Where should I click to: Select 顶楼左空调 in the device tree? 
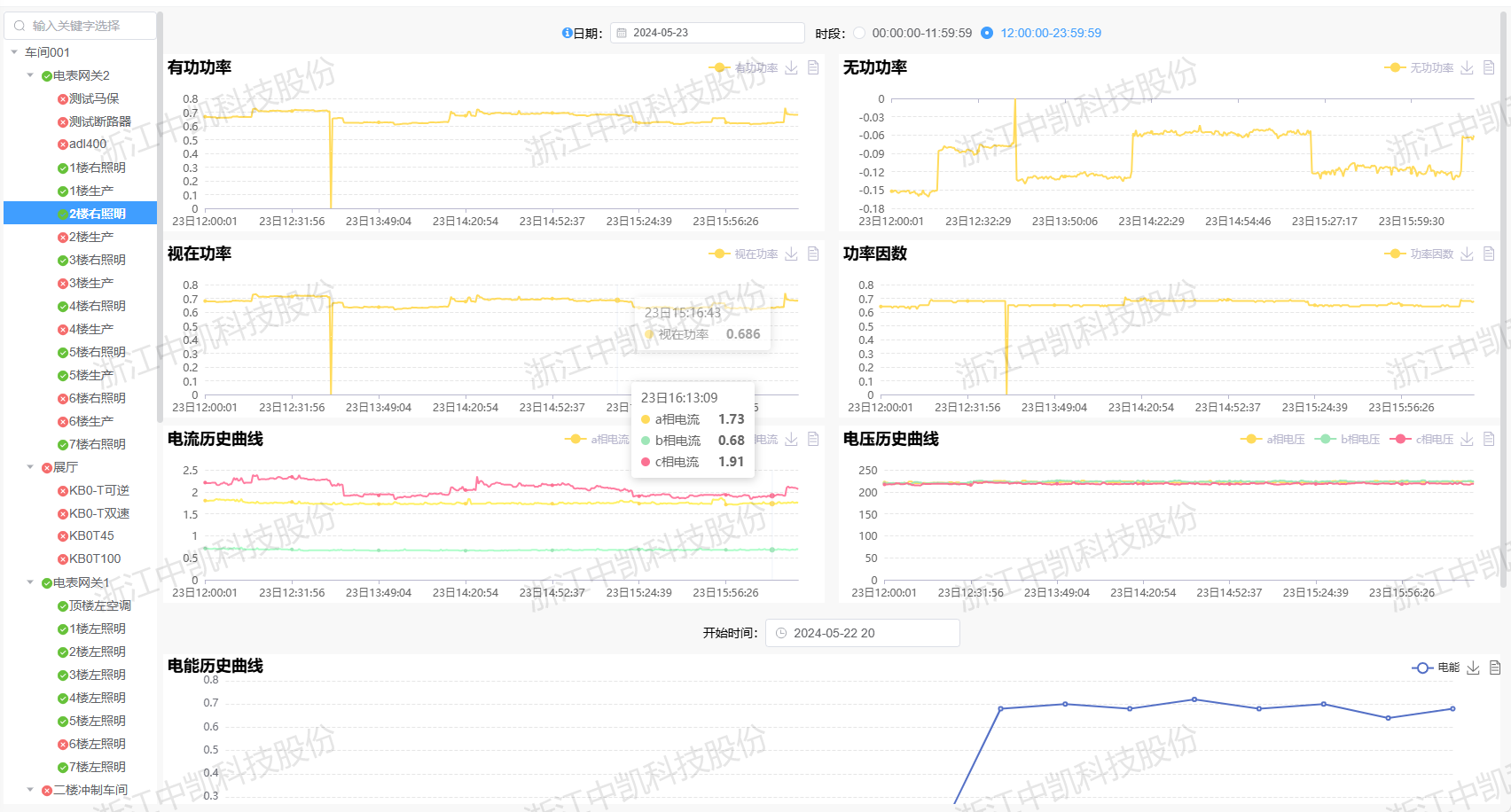[99, 605]
